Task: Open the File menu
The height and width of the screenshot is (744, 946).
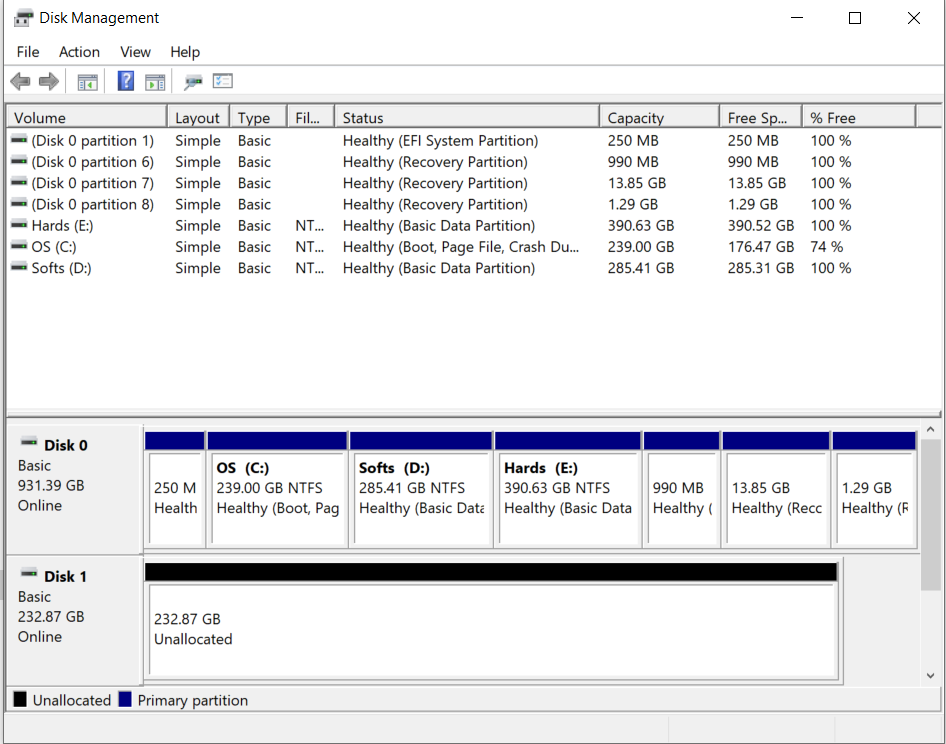Action: coord(27,52)
